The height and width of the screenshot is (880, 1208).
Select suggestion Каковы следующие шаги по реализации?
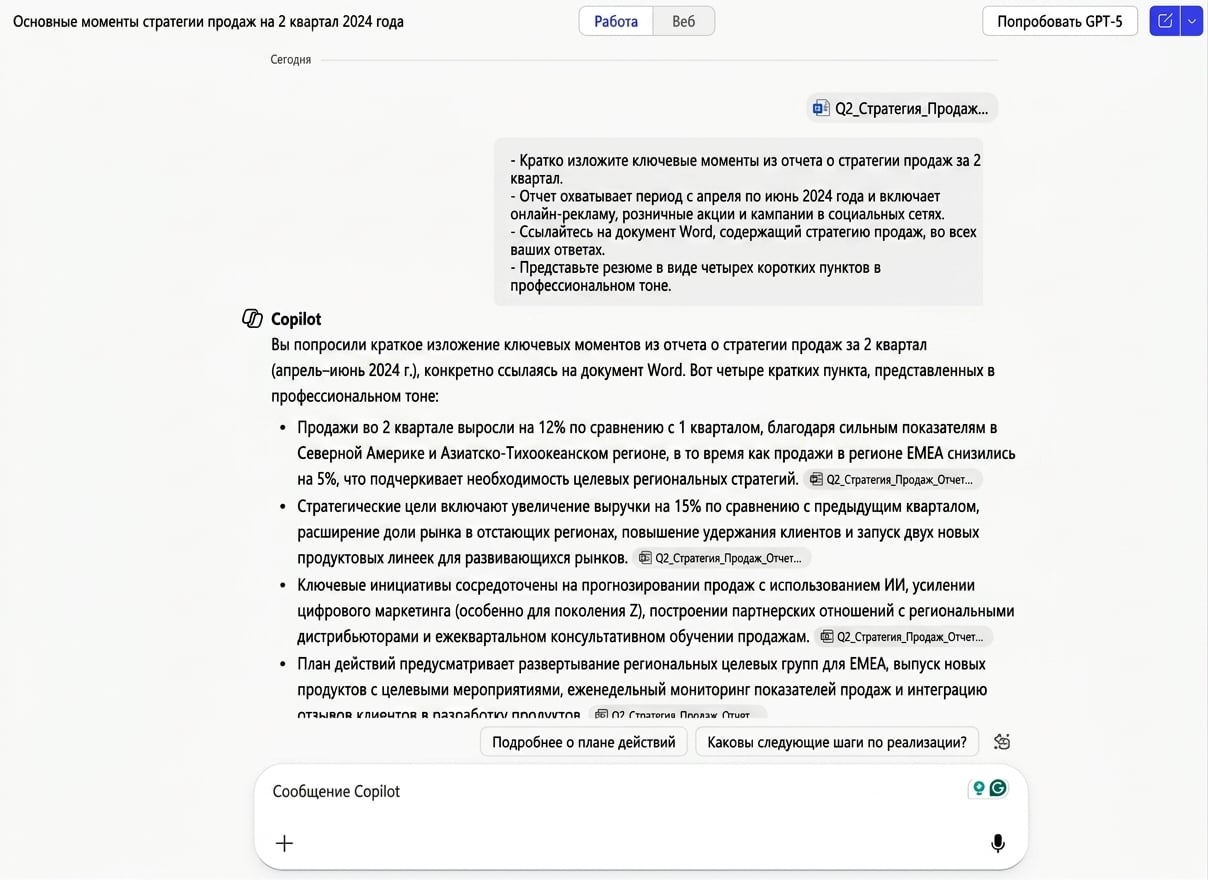[x=837, y=742]
